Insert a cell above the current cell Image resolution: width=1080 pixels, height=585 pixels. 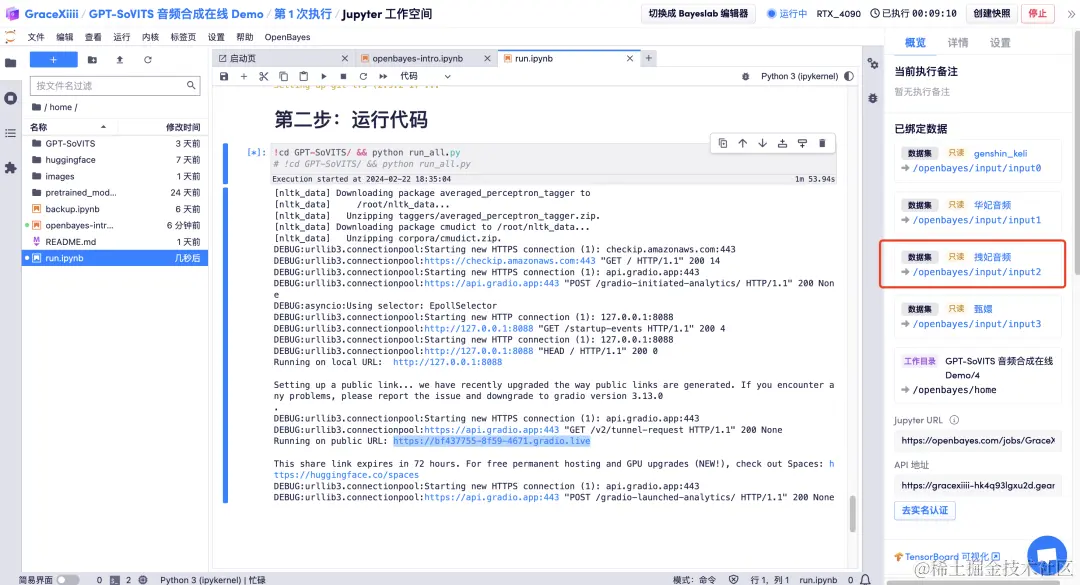pos(782,143)
